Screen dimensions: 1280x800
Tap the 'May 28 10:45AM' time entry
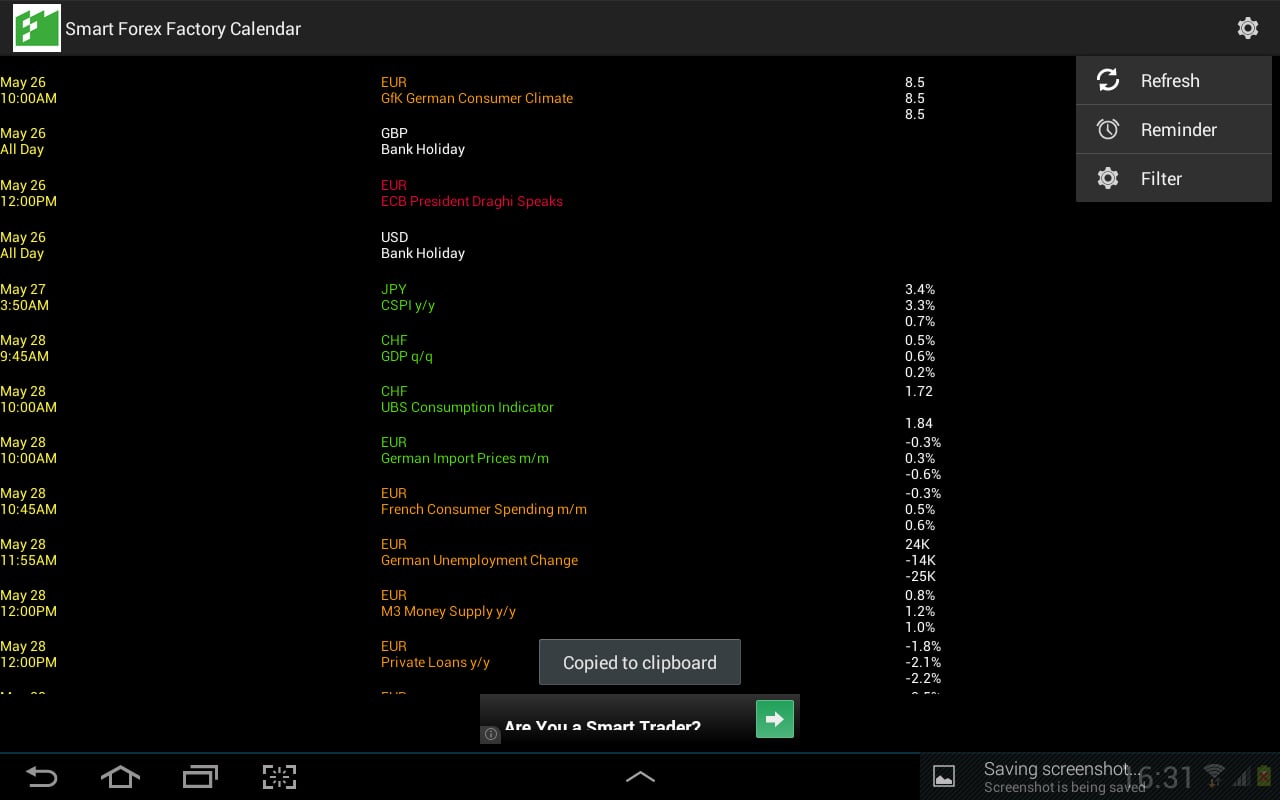pyautogui.click(x=29, y=501)
